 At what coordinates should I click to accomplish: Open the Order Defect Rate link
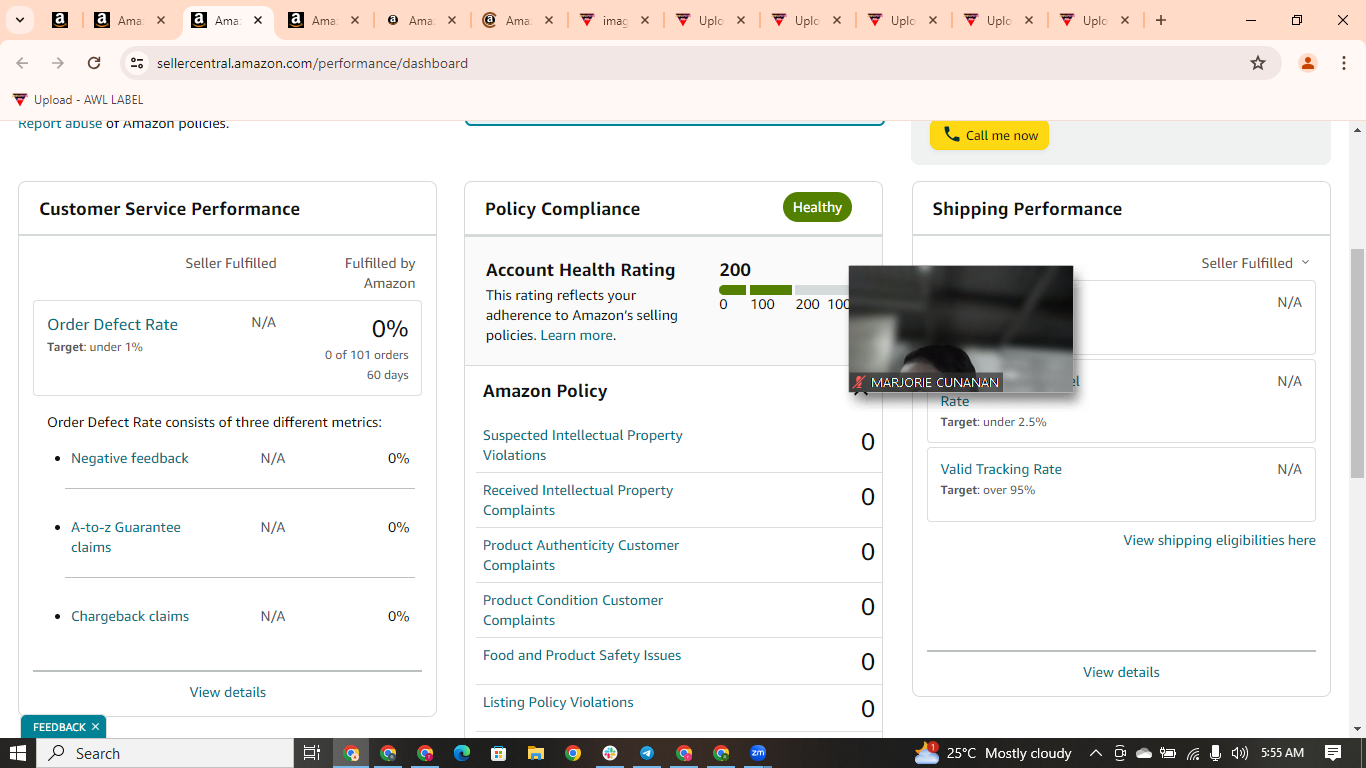point(112,324)
